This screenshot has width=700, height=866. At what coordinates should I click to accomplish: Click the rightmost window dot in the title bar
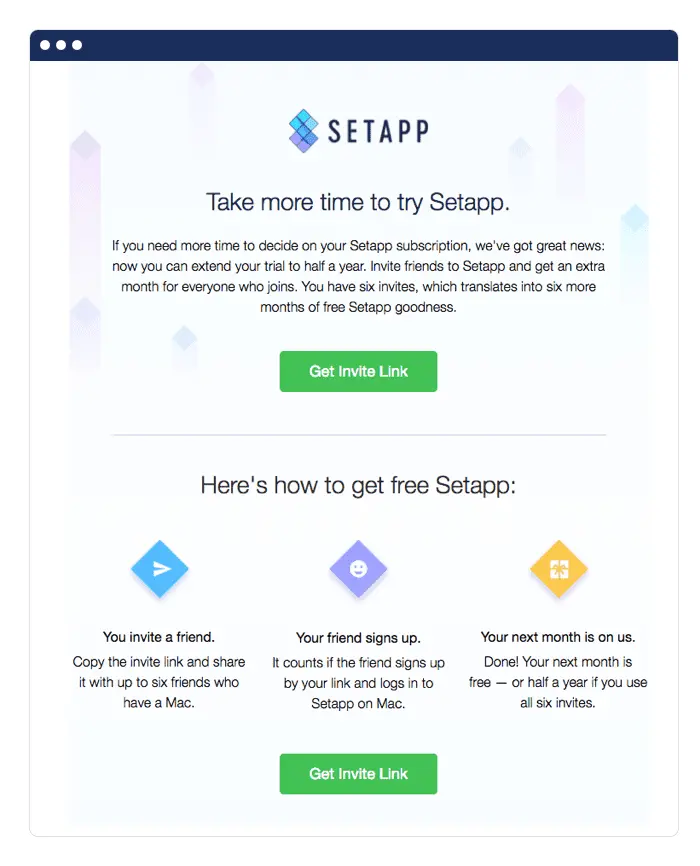(76, 44)
